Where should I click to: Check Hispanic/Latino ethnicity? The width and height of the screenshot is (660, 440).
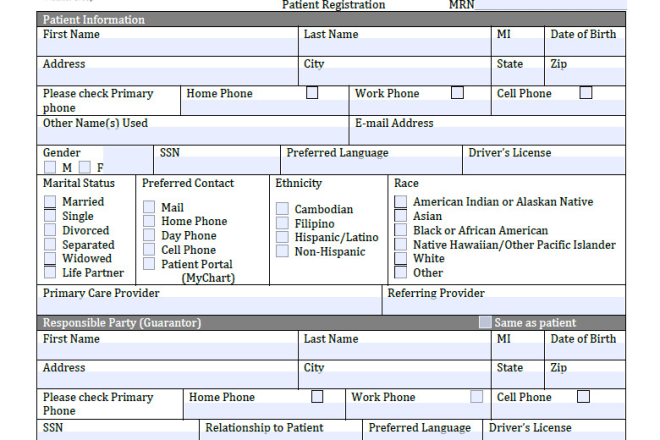282,237
